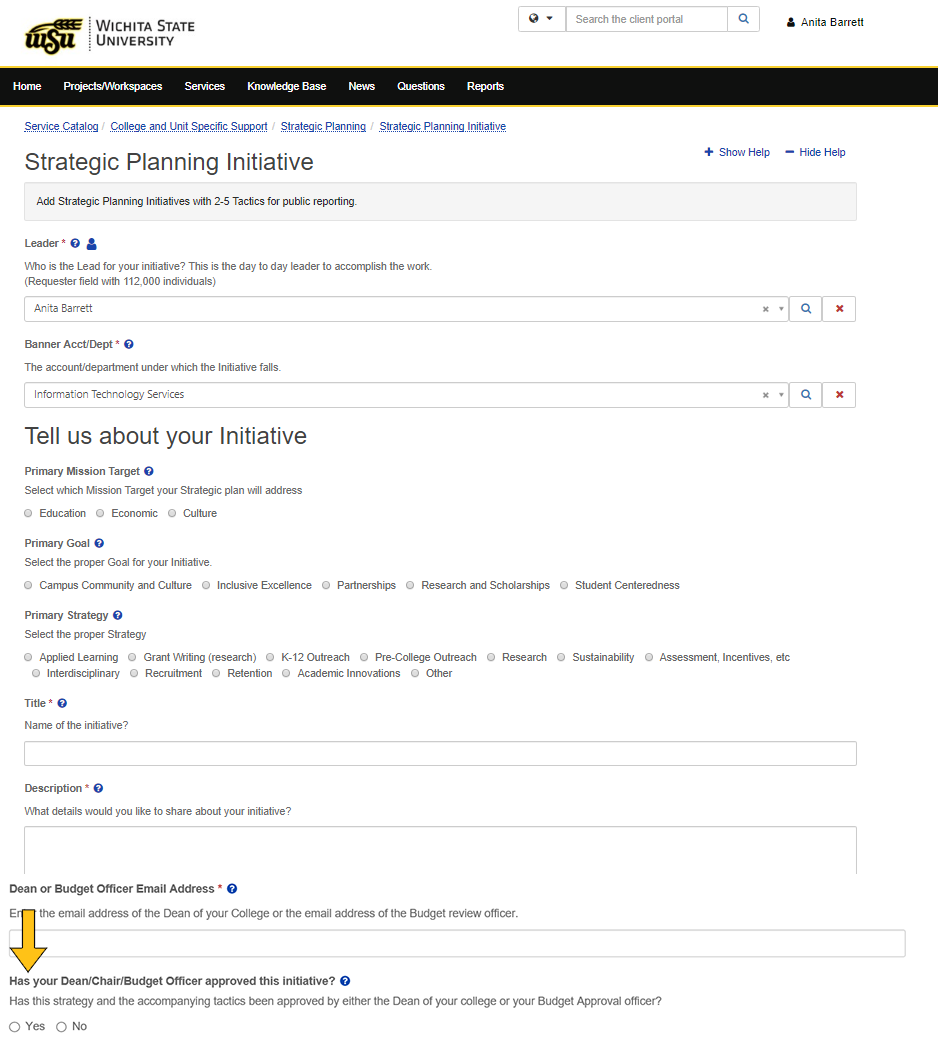Click the help icon next to Title

[x=63, y=703]
